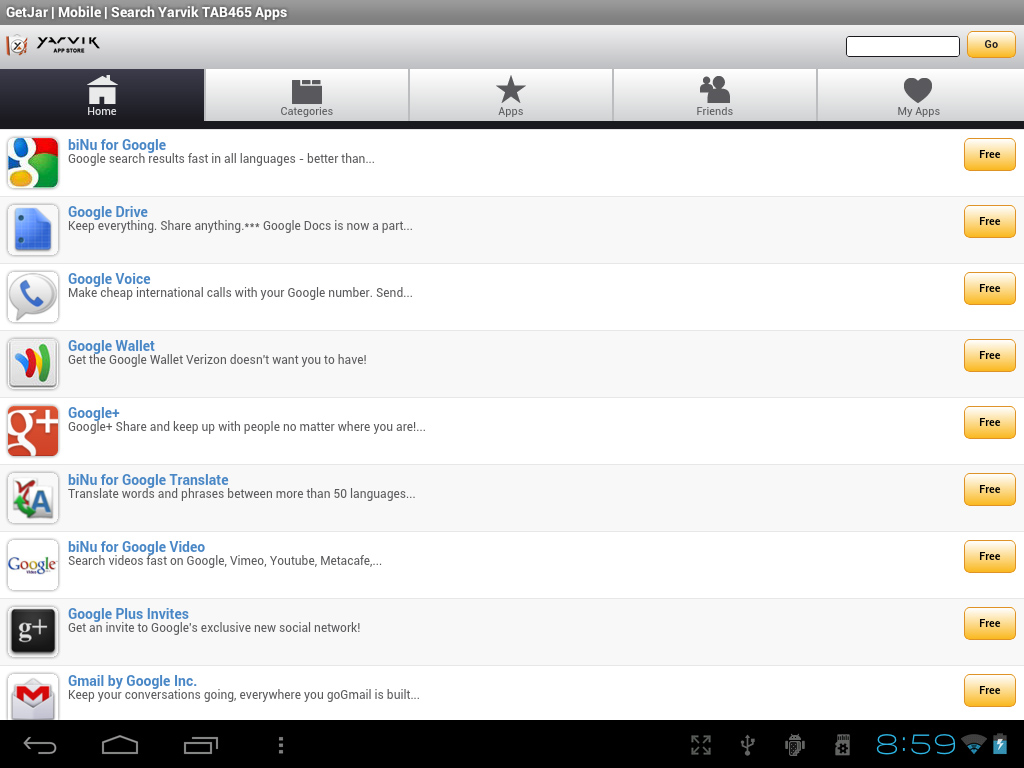Tap the battery charging indicator

coord(1000,744)
